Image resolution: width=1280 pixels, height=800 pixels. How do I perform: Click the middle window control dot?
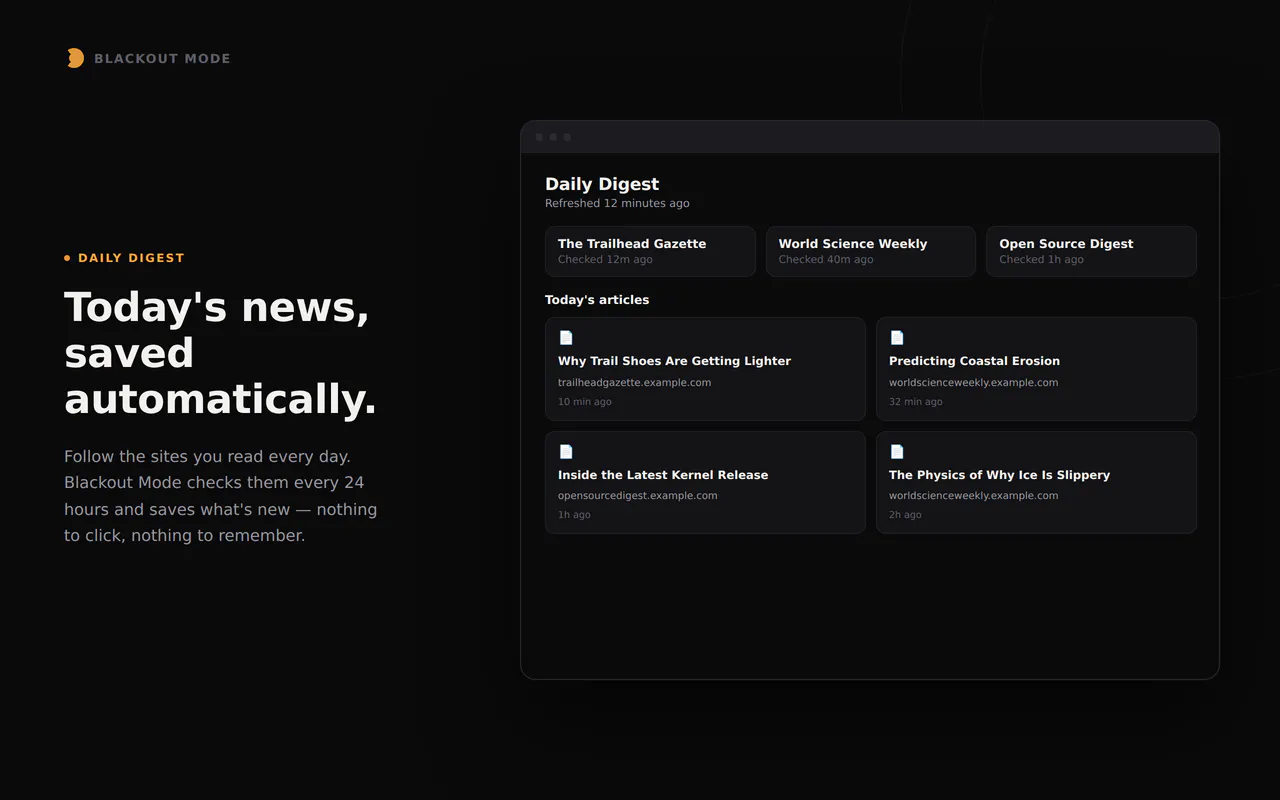[x=553, y=137]
